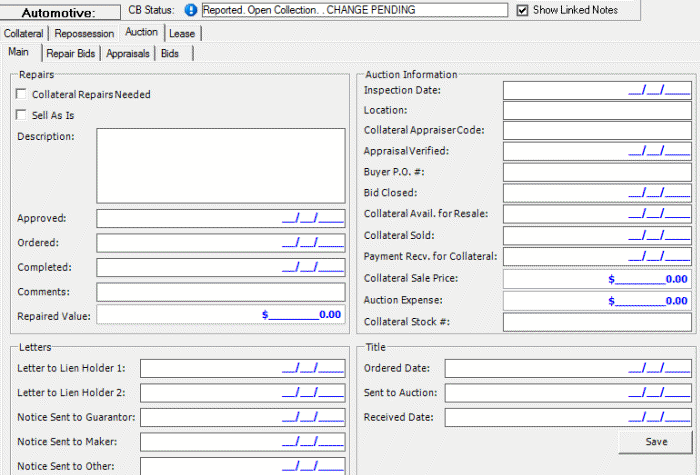
Task: Select the Main sub-tab
Action: [18, 52]
